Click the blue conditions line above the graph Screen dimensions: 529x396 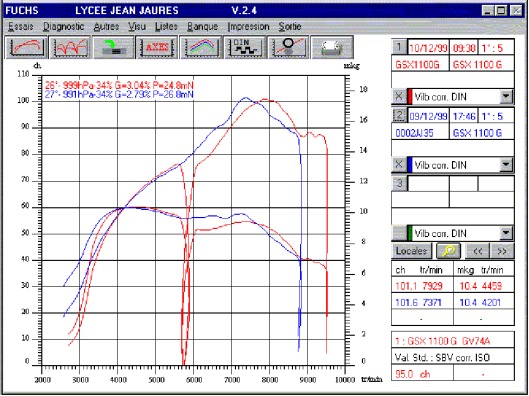119,94
